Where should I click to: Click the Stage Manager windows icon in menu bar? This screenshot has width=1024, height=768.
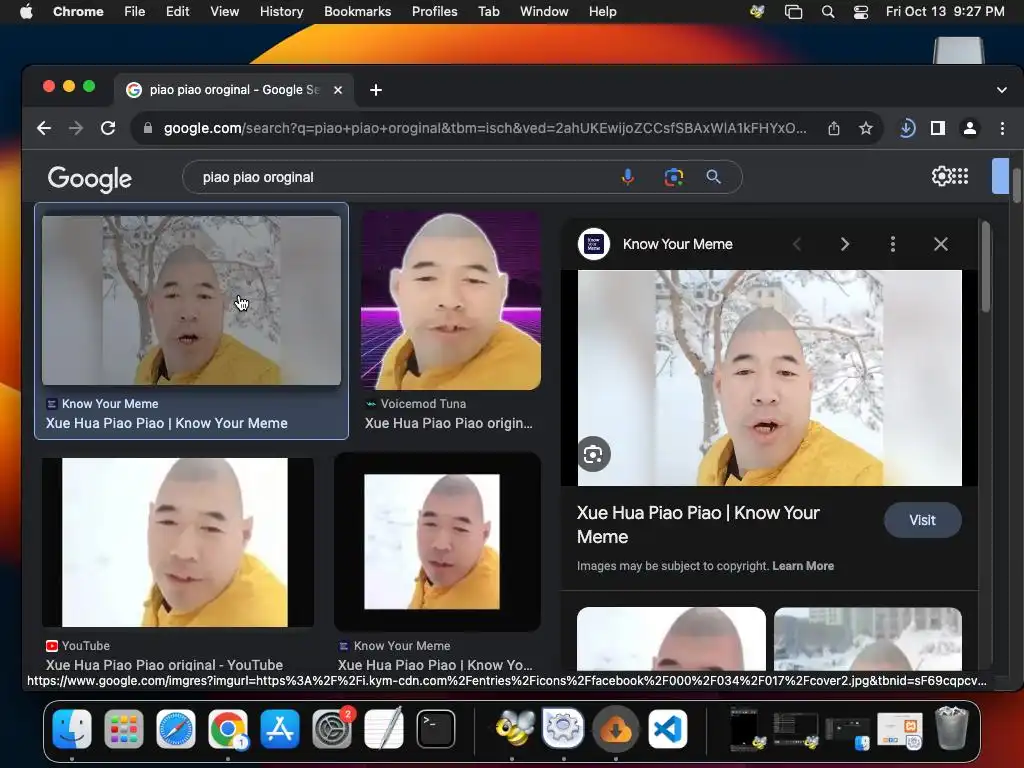click(793, 12)
